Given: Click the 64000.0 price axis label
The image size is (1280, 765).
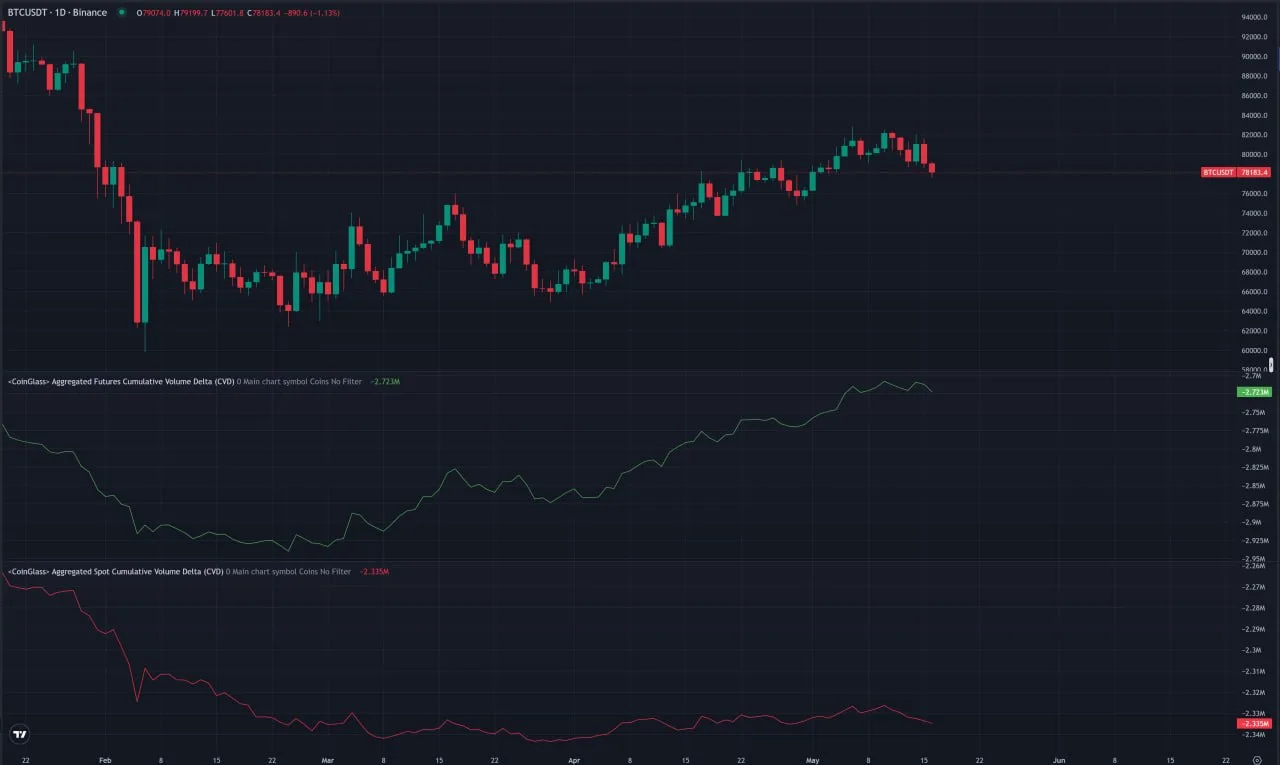Looking at the screenshot, I should point(1255,312).
